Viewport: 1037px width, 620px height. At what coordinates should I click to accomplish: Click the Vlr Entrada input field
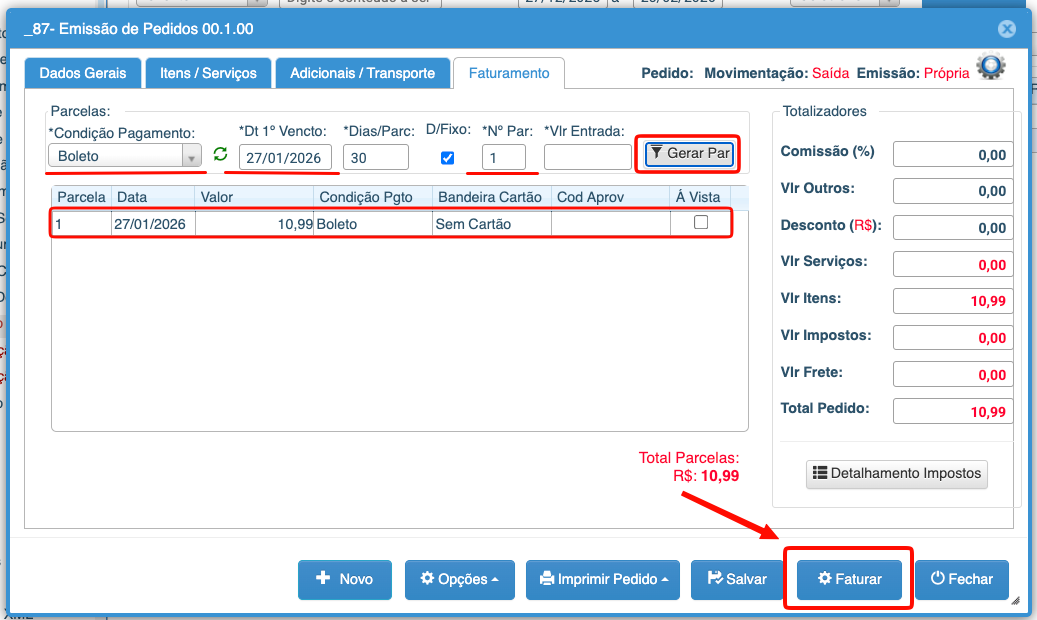[587, 157]
